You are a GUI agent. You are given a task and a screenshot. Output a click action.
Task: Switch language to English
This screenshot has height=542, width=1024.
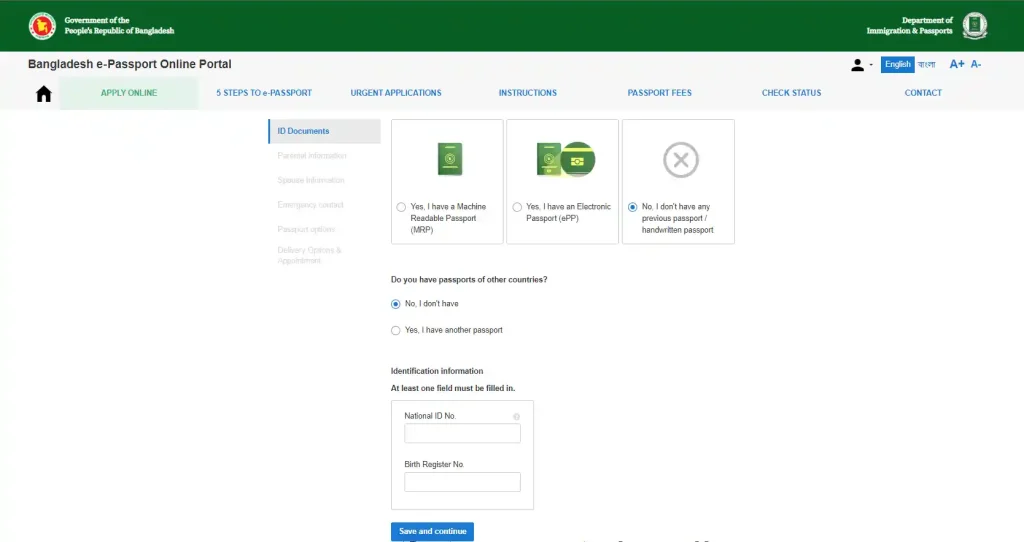coord(897,64)
